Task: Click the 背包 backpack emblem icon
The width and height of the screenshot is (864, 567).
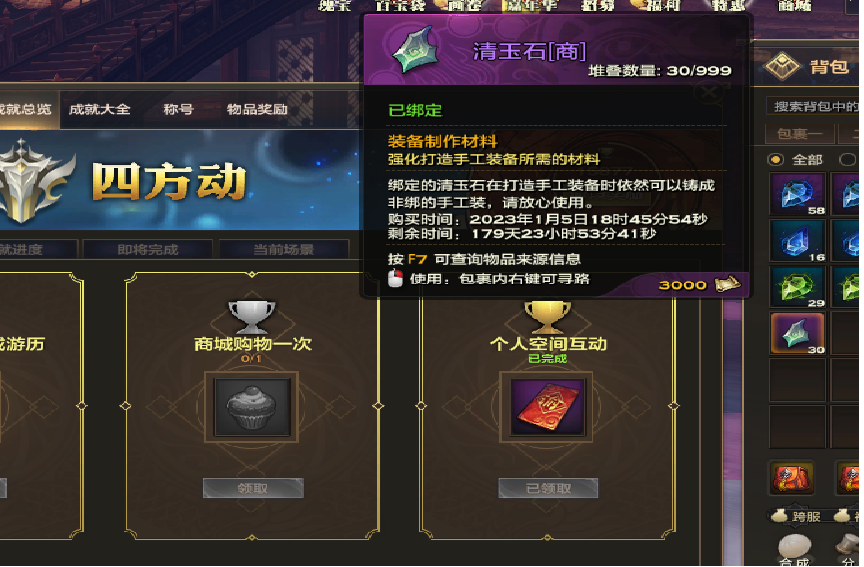Action: point(781,67)
